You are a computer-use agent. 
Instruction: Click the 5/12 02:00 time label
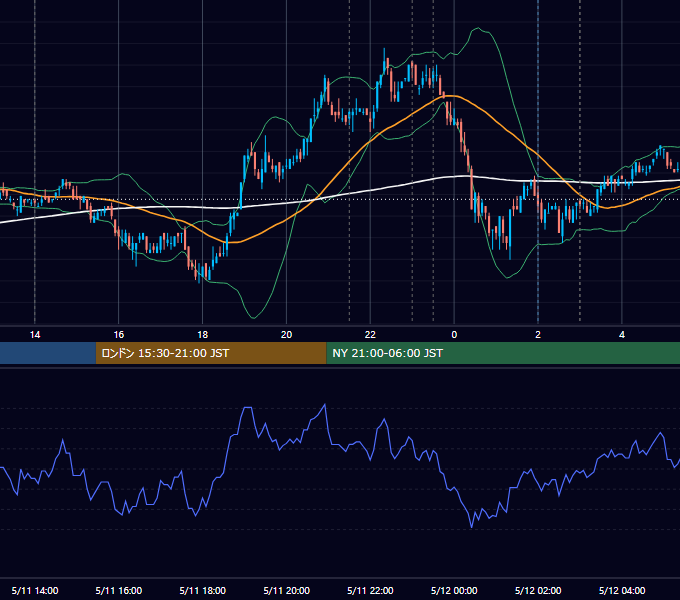[538, 590]
